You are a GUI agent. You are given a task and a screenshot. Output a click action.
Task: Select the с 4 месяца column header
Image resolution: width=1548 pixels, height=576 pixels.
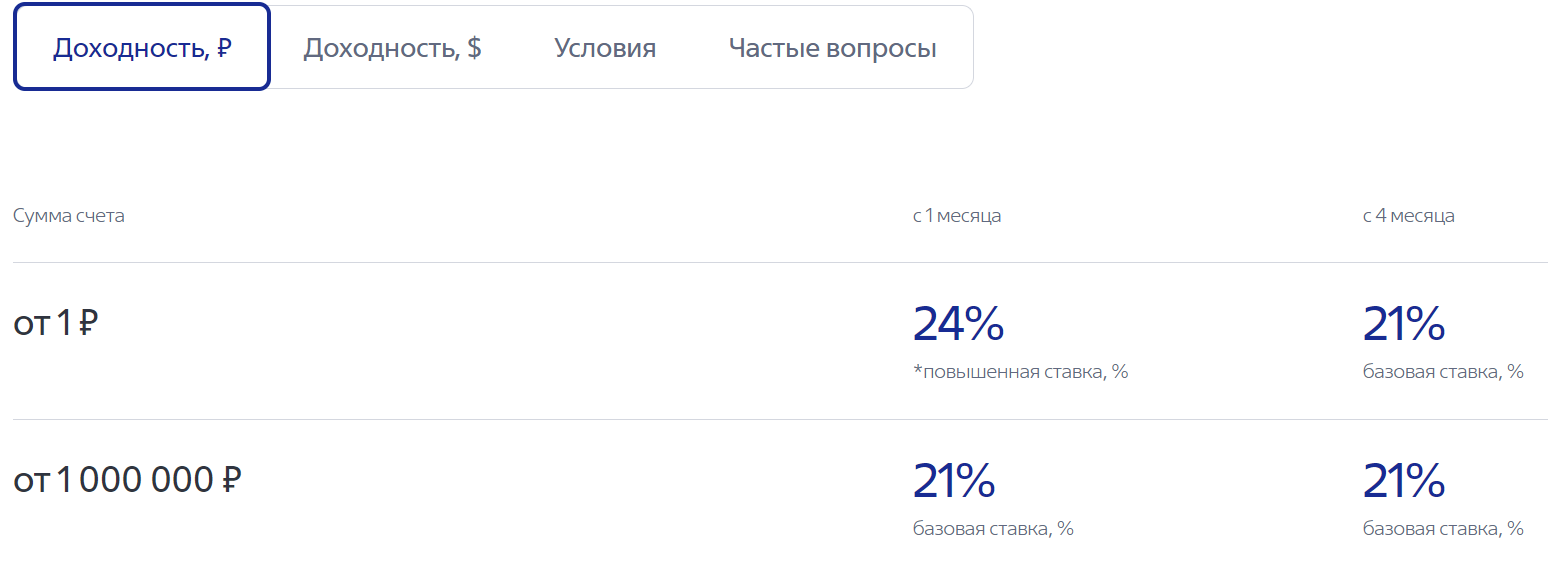(x=1408, y=216)
